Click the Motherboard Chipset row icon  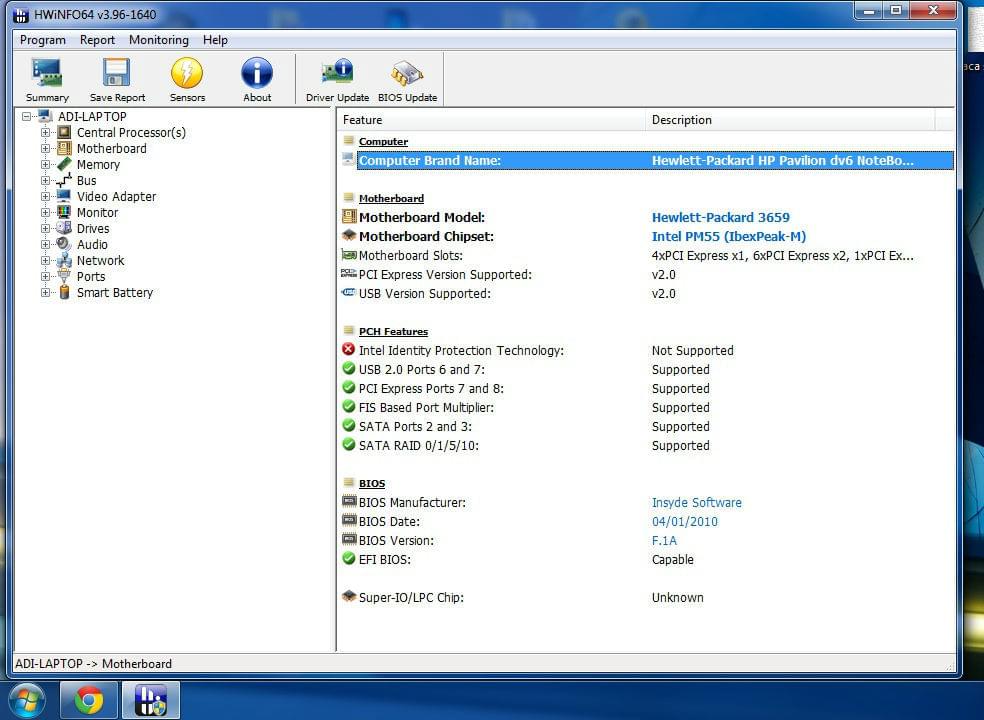click(x=349, y=235)
